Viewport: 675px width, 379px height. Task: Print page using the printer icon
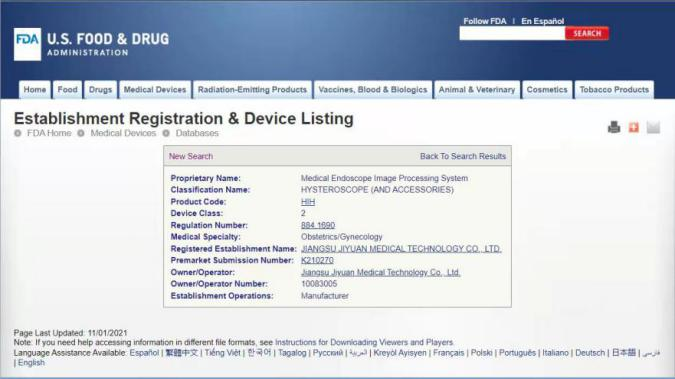(614, 127)
